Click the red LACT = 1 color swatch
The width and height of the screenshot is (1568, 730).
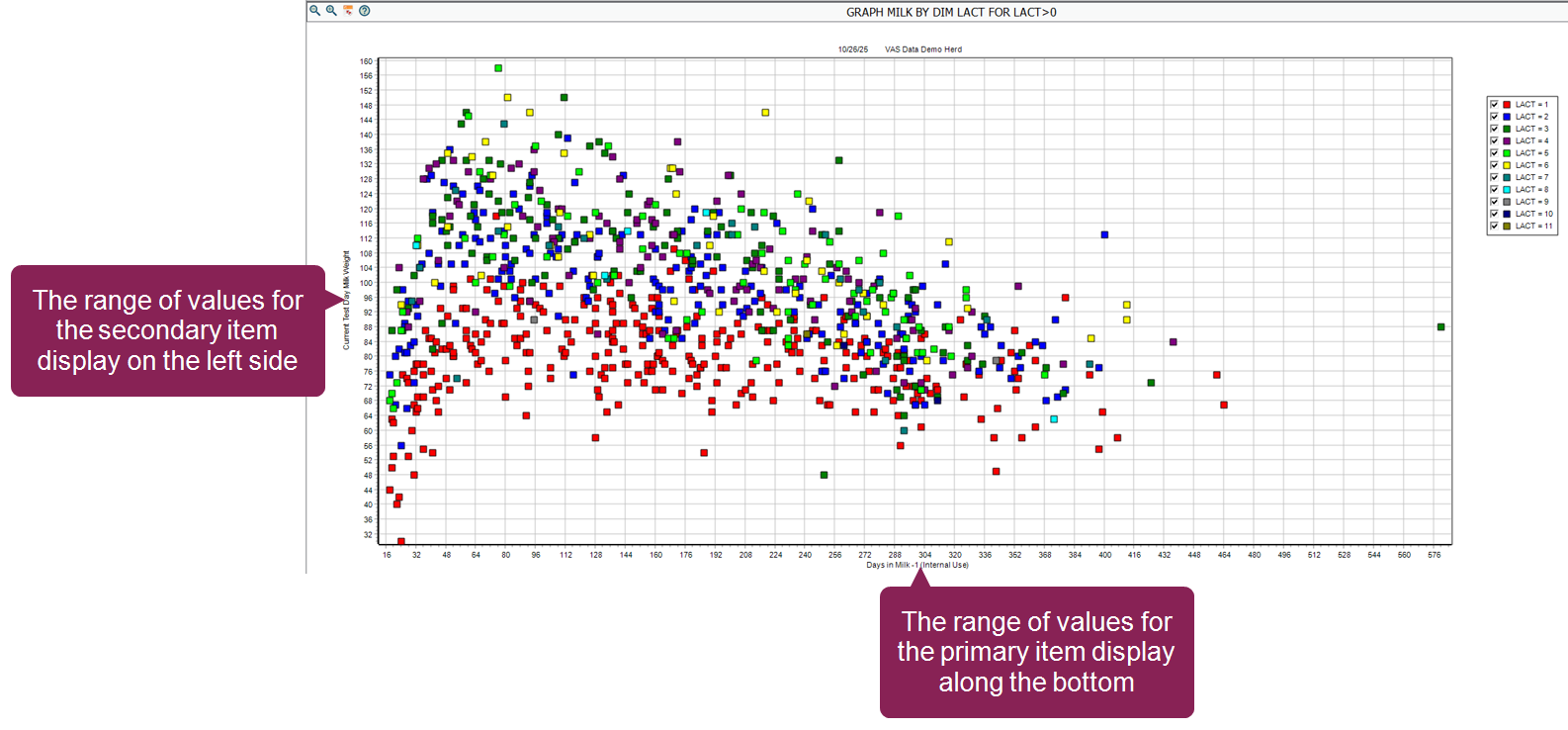pyautogui.click(x=1507, y=104)
